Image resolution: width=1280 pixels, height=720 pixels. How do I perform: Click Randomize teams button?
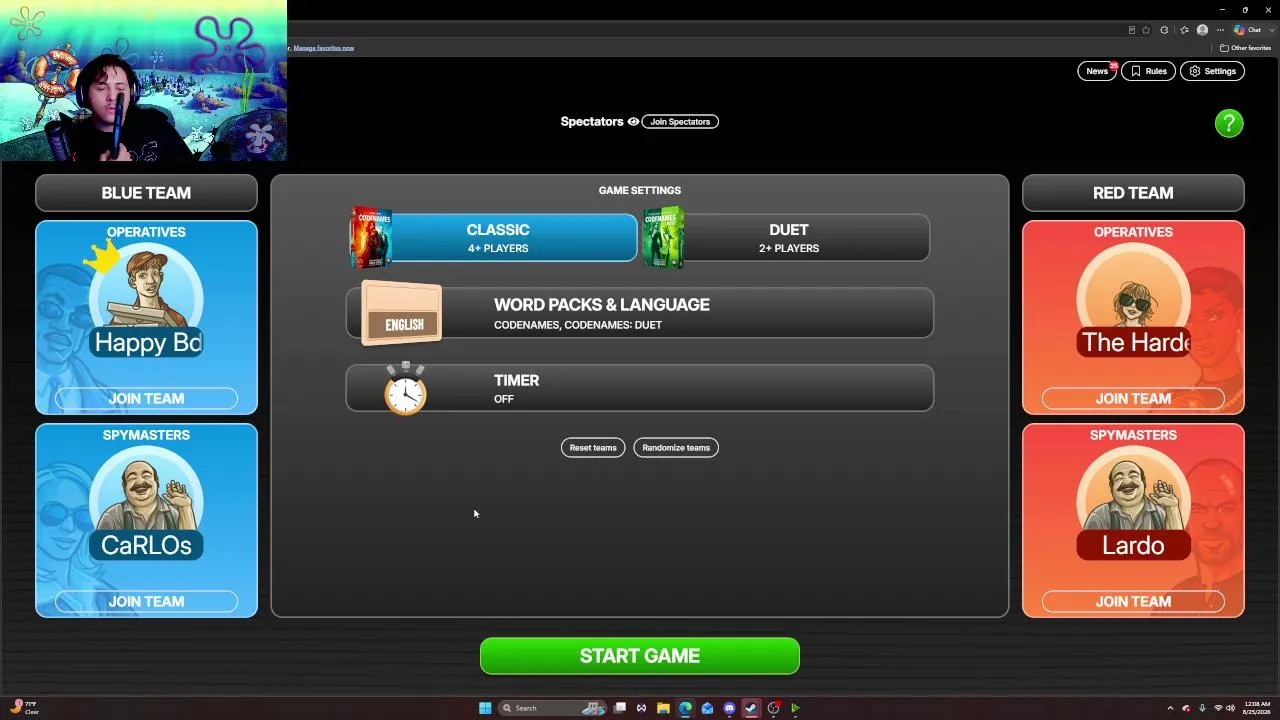tap(676, 448)
